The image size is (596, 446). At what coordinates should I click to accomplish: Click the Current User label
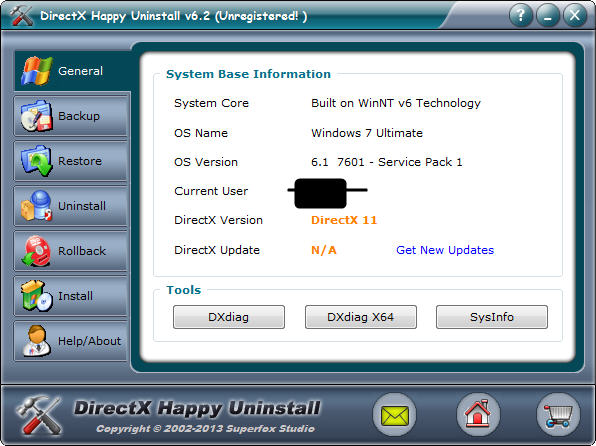click(211, 191)
